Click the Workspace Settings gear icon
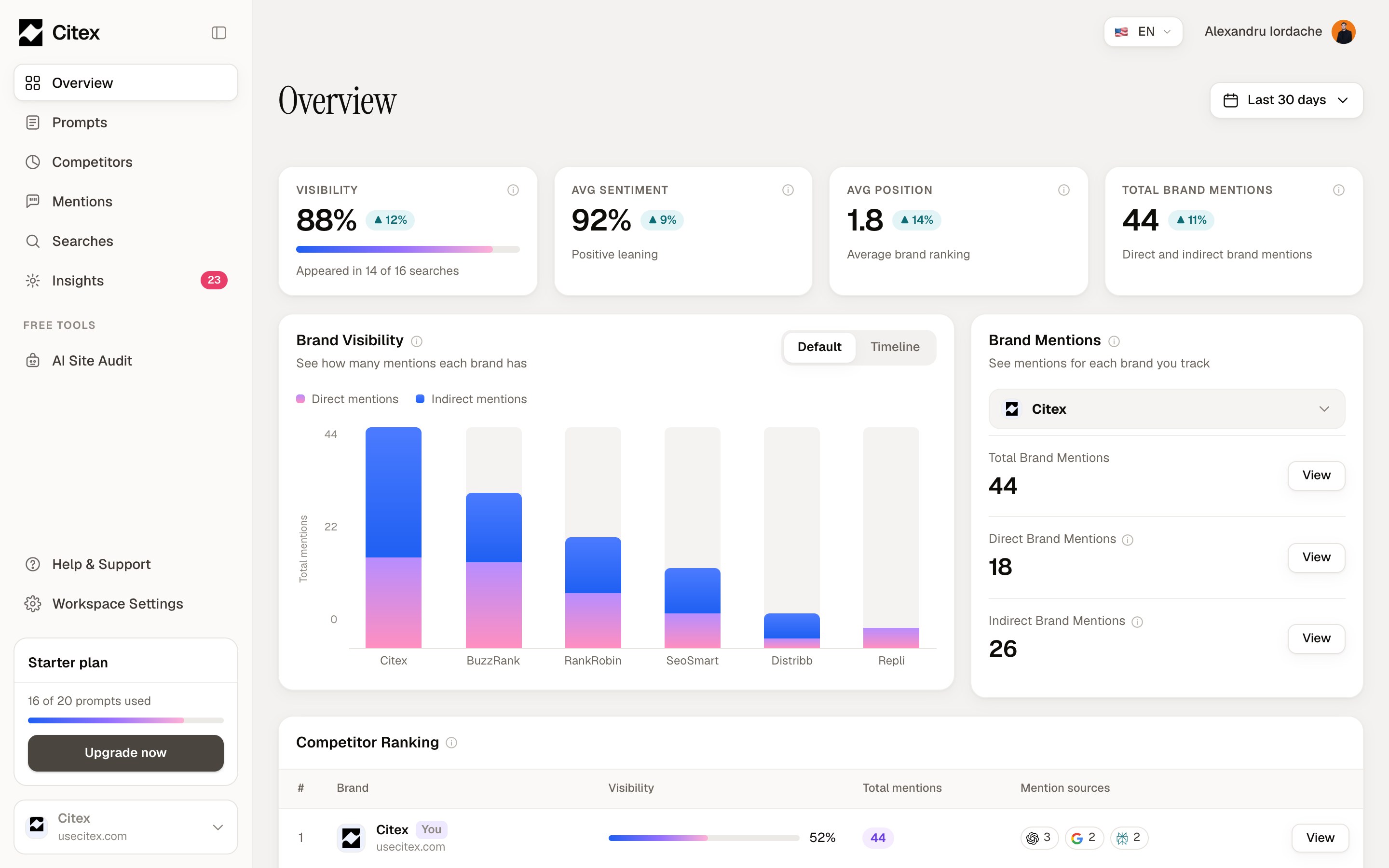The height and width of the screenshot is (868, 1389). pyautogui.click(x=33, y=604)
